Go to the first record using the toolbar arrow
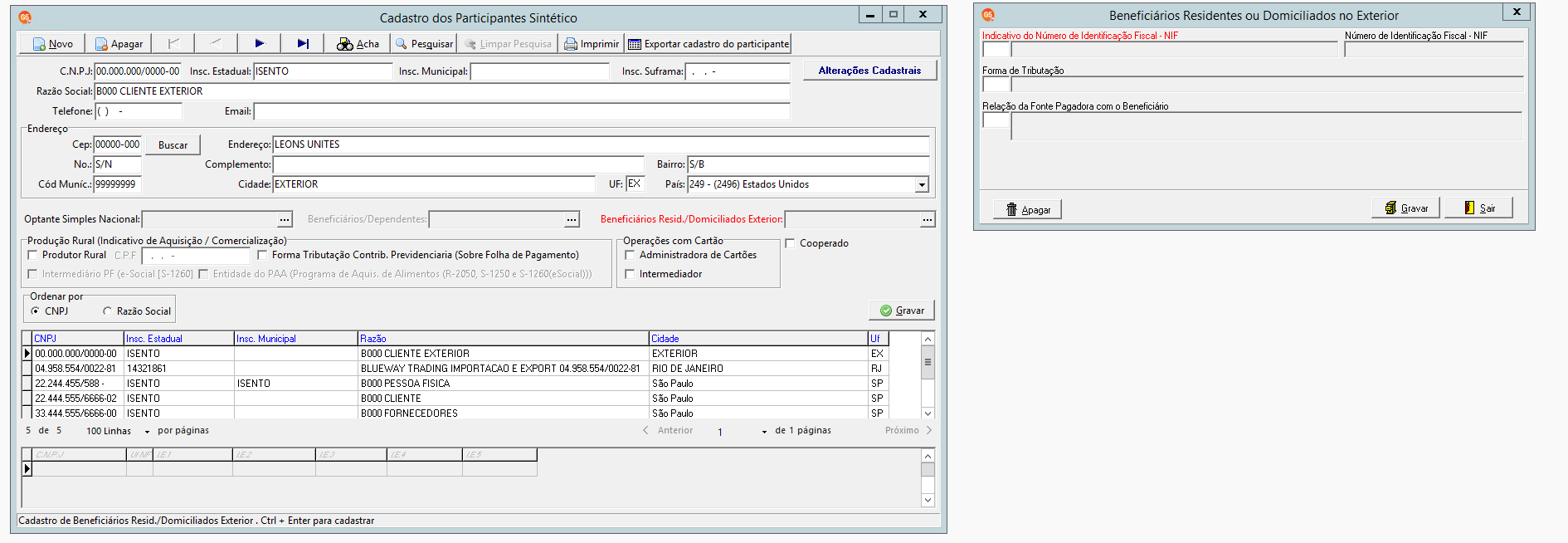This screenshot has width=1568, height=543. click(173, 43)
